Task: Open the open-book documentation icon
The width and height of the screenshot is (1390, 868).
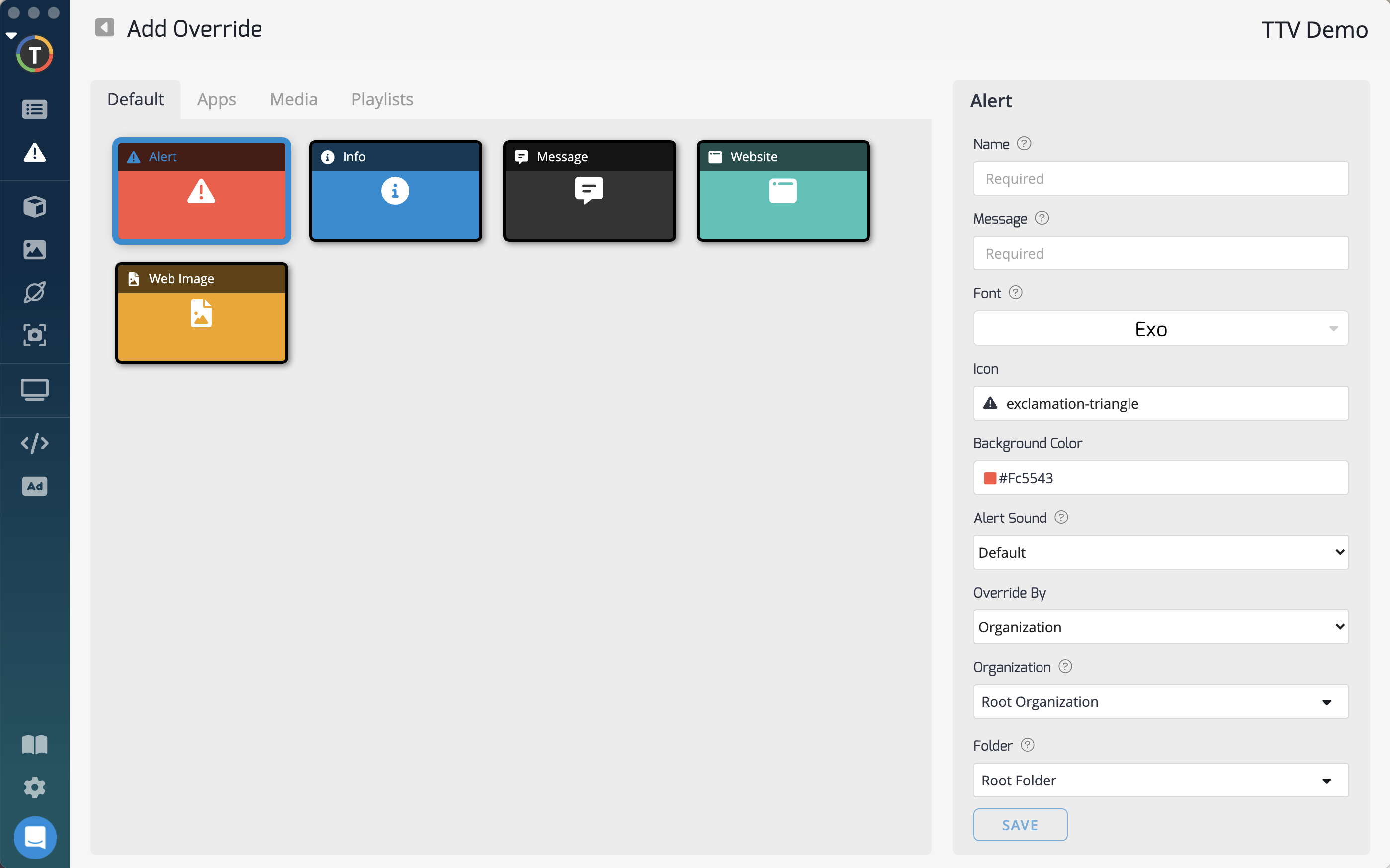Action: [x=34, y=745]
